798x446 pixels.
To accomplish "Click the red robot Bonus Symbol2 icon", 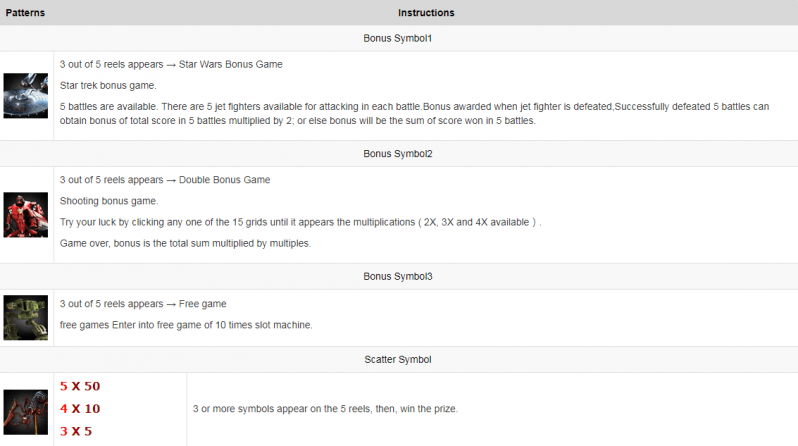I will (25, 215).
